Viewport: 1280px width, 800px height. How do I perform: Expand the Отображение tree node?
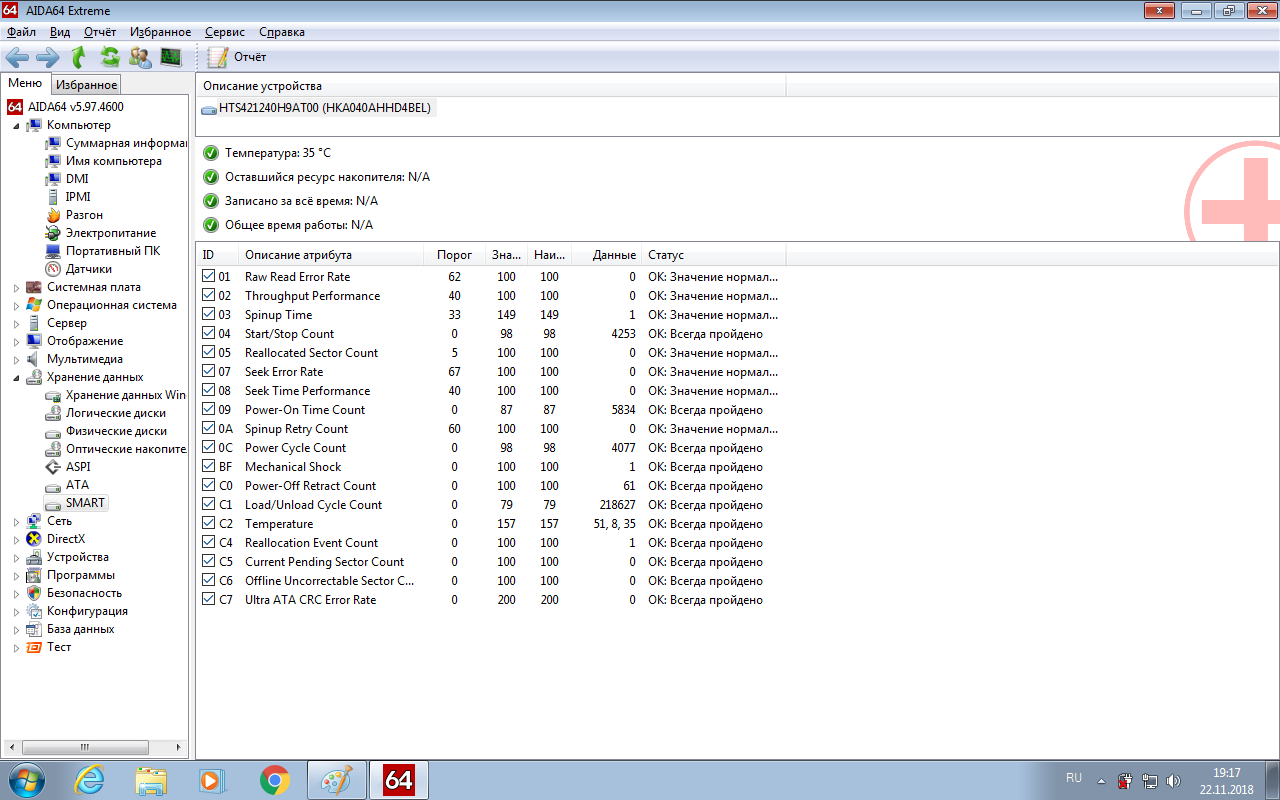click(16, 342)
